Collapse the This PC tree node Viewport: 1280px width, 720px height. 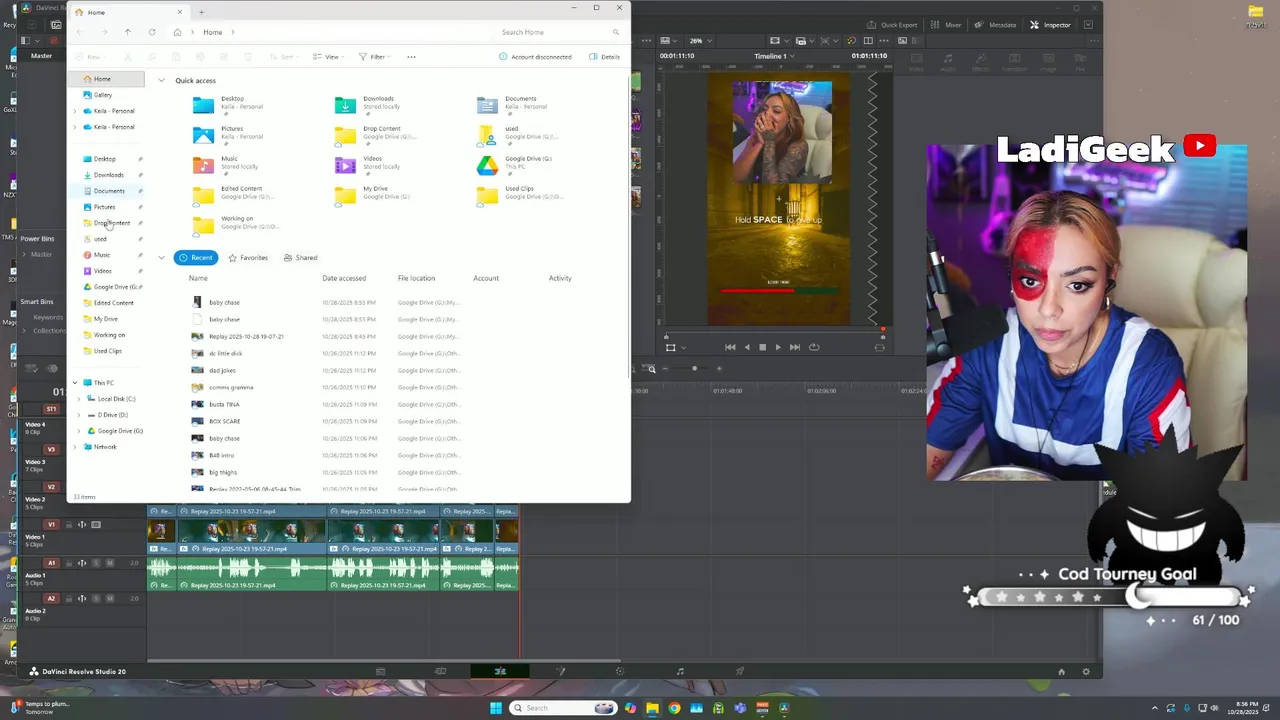pyautogui.click(x=75, y=383)
